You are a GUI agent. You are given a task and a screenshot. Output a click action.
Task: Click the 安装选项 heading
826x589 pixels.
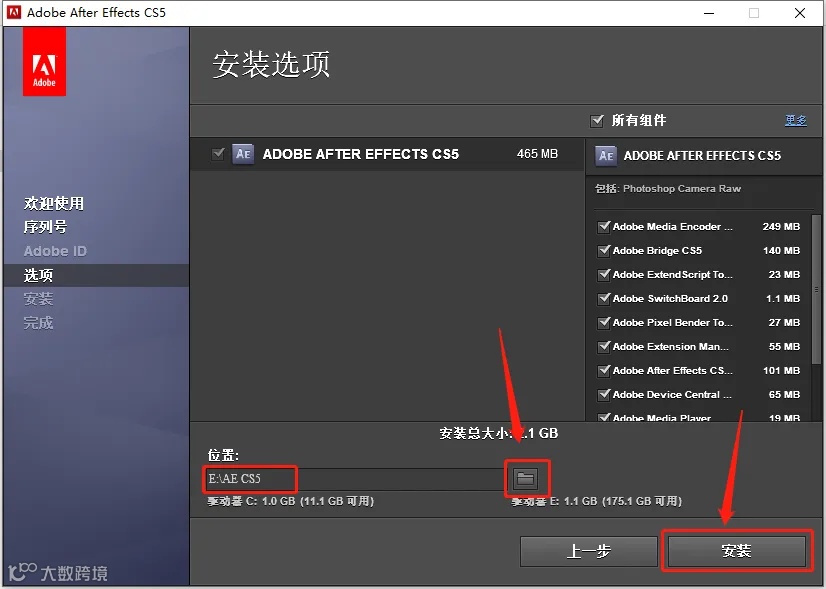271,64
